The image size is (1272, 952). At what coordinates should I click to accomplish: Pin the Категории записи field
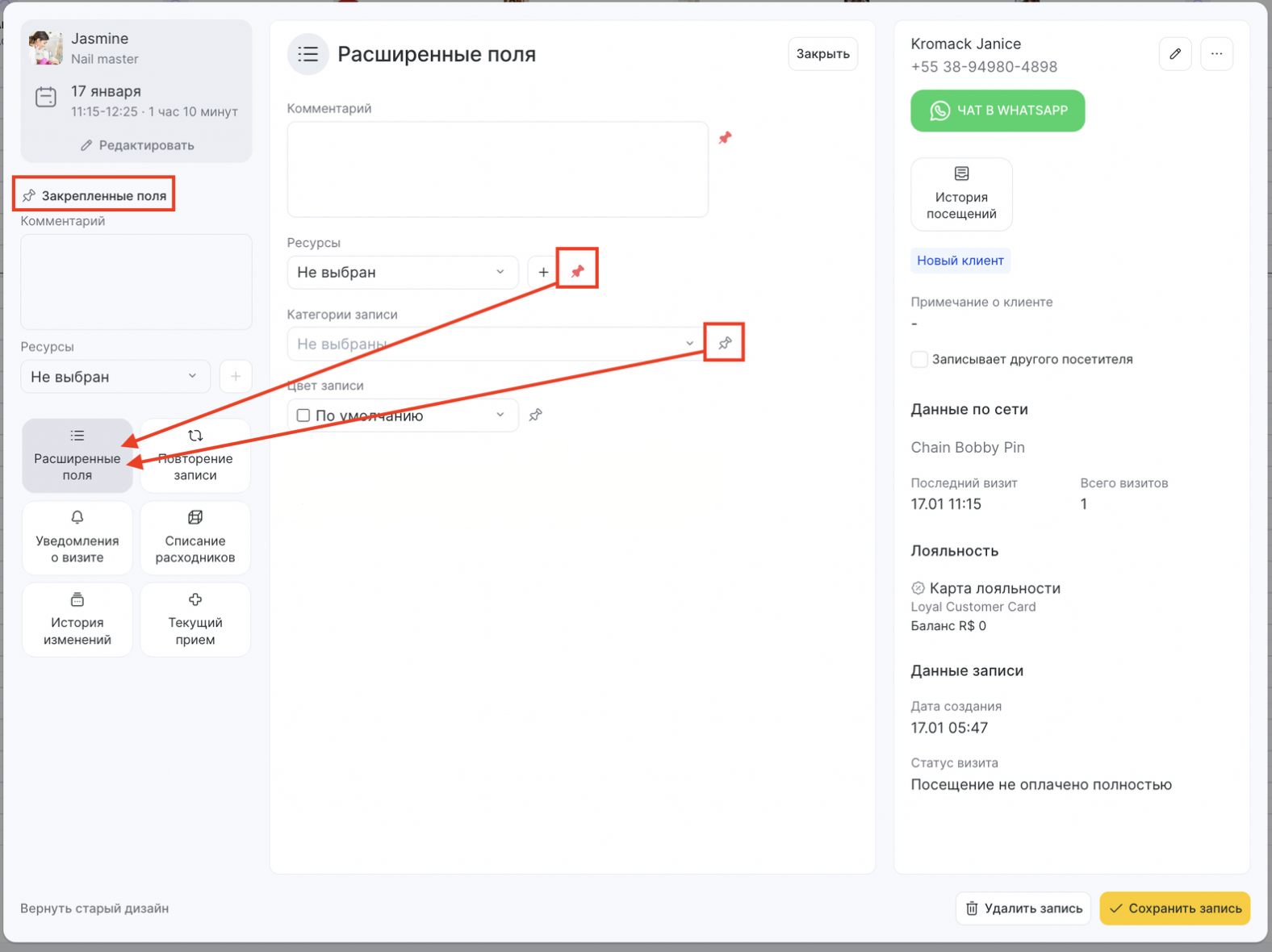[725, 343]
